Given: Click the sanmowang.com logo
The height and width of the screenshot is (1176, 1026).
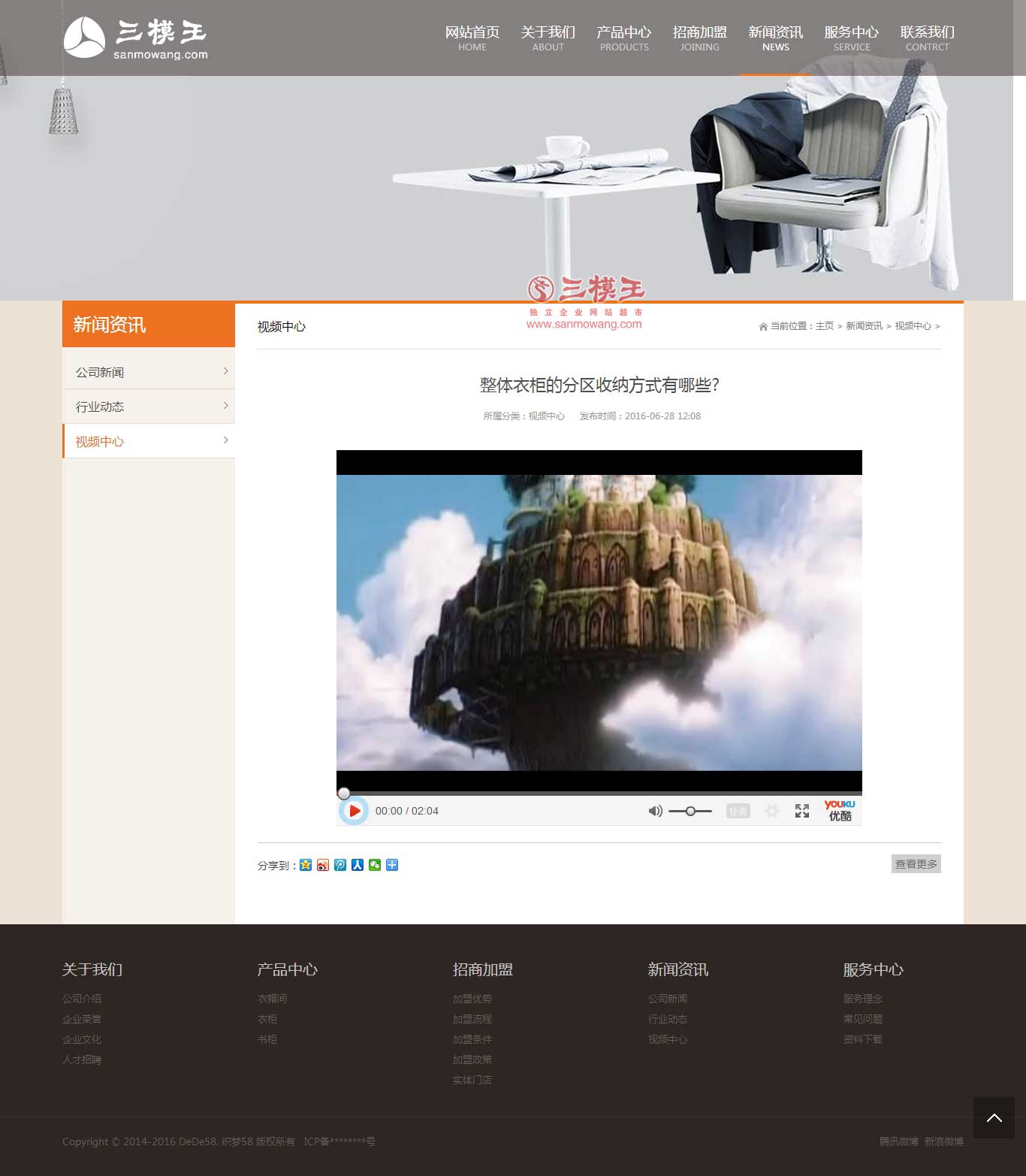Looking at the screenshot, I should pyautogui.click(x=136, y=38).
